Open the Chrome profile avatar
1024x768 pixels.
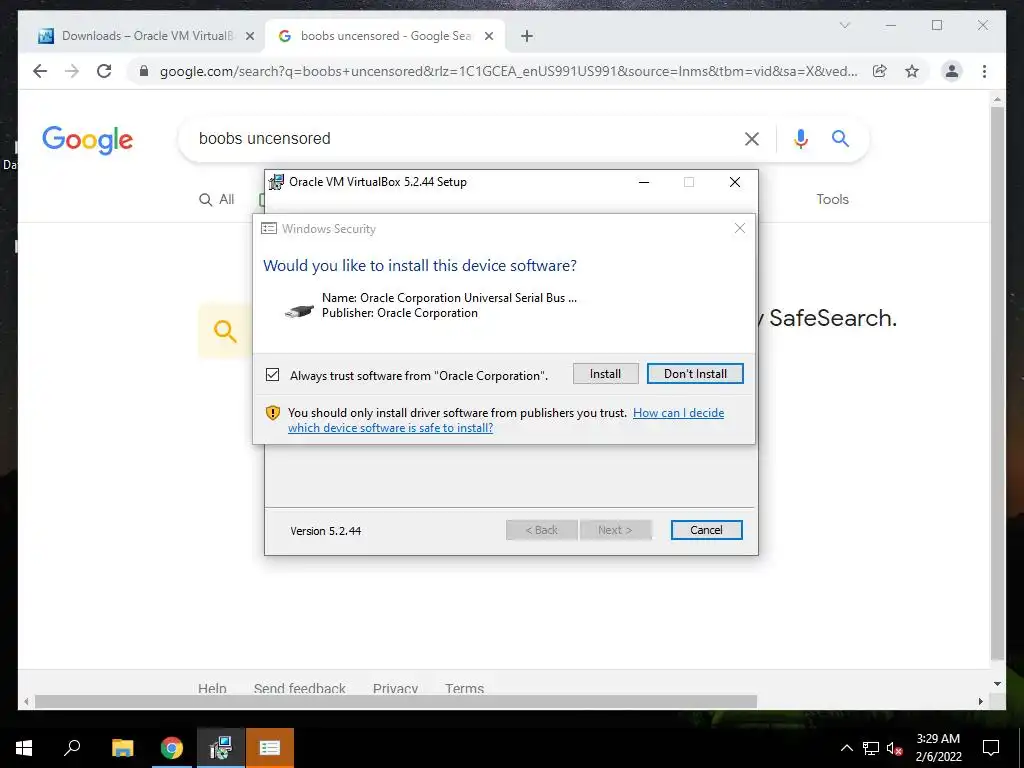click(x=952, y=71)
